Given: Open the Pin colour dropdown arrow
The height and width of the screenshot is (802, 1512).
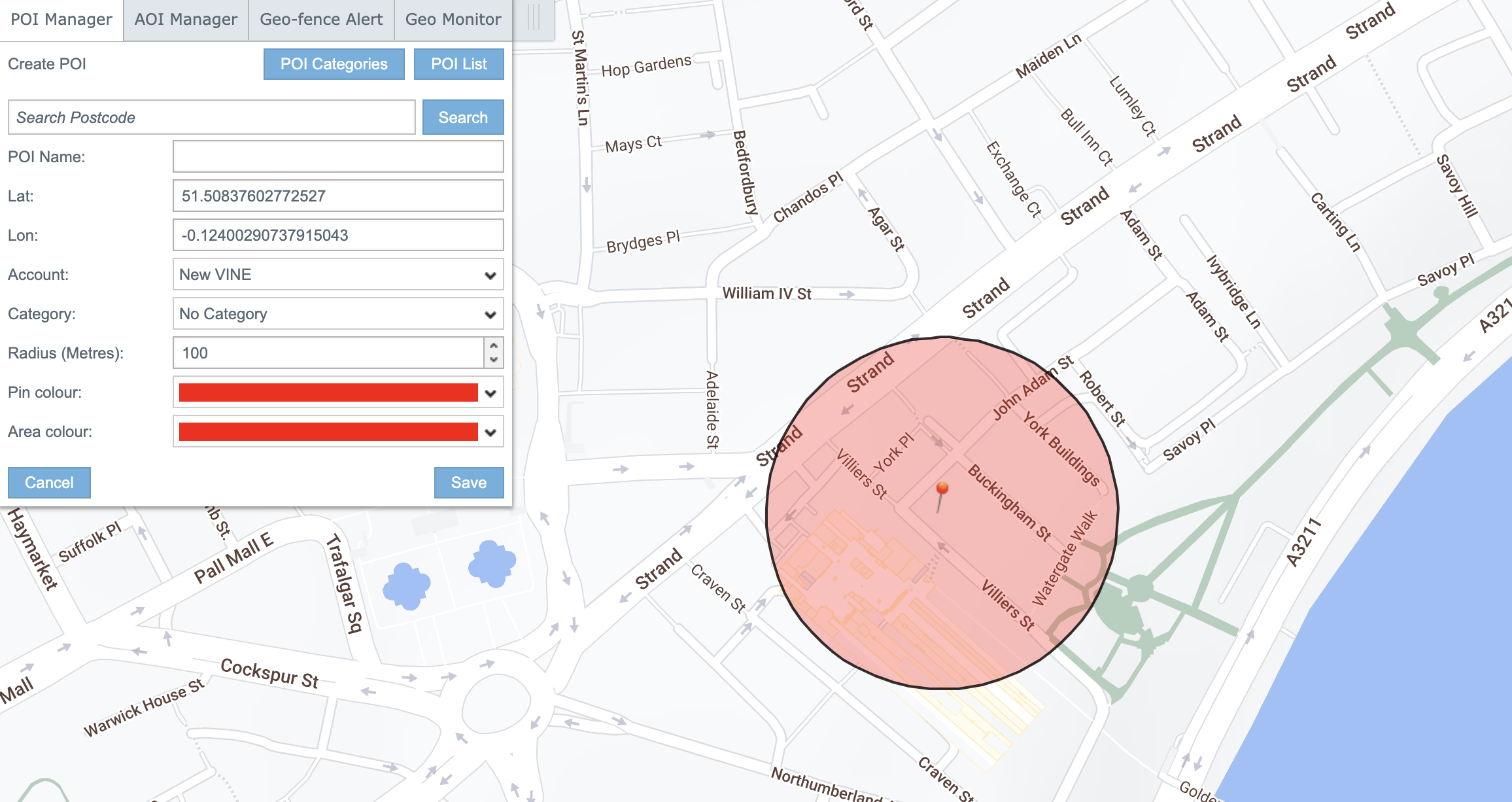Looking at the screenshot, I should tap(490, 393).
